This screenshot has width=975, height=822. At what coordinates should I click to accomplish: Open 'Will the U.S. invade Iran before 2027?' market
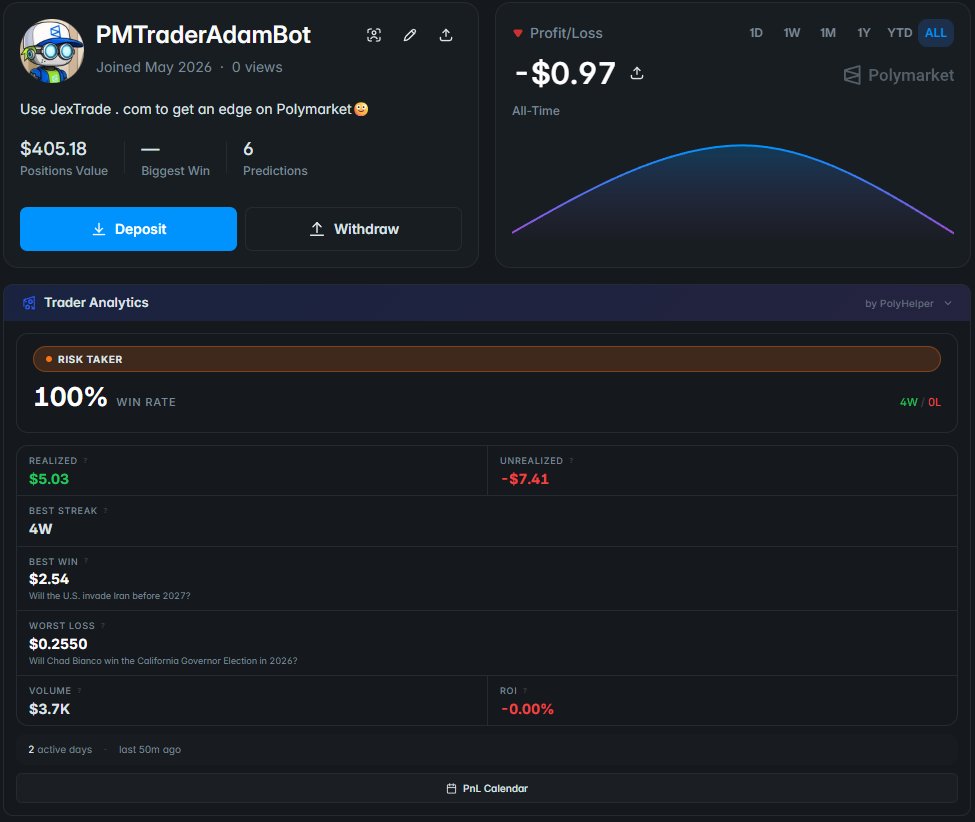[109, 596]
